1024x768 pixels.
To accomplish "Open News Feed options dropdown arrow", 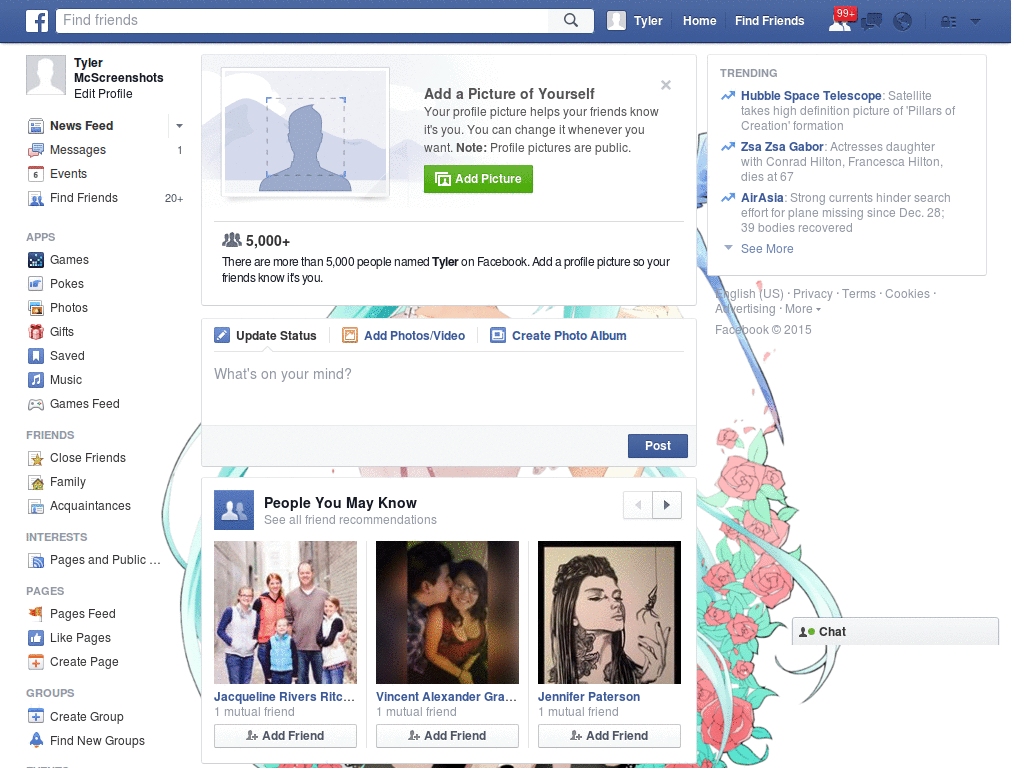I will tap(179, 126).
